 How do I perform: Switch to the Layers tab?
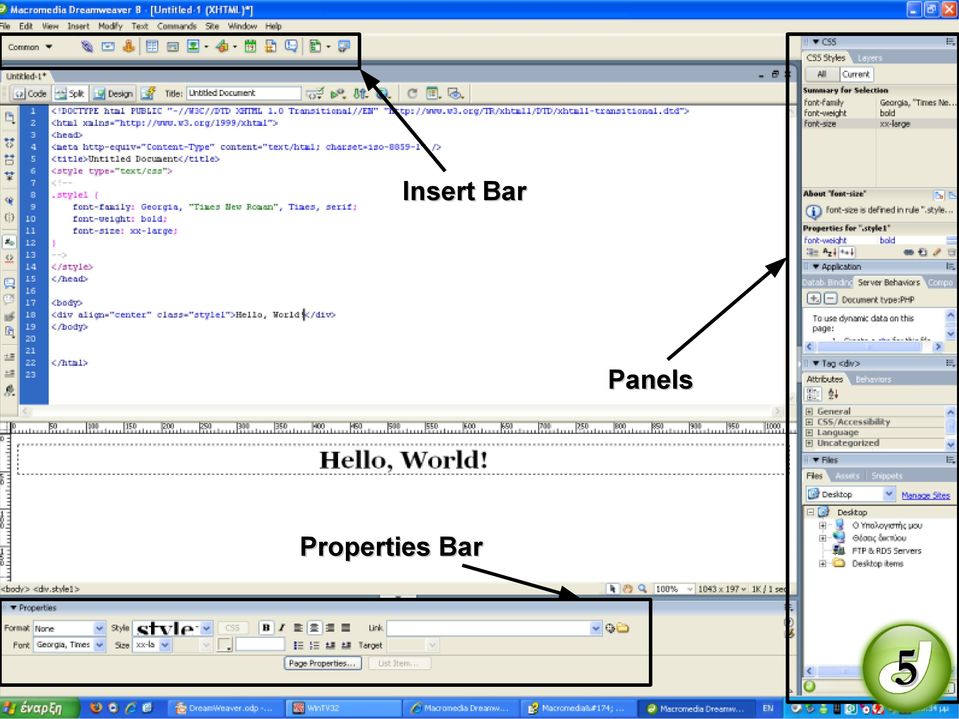click(870, 58)
